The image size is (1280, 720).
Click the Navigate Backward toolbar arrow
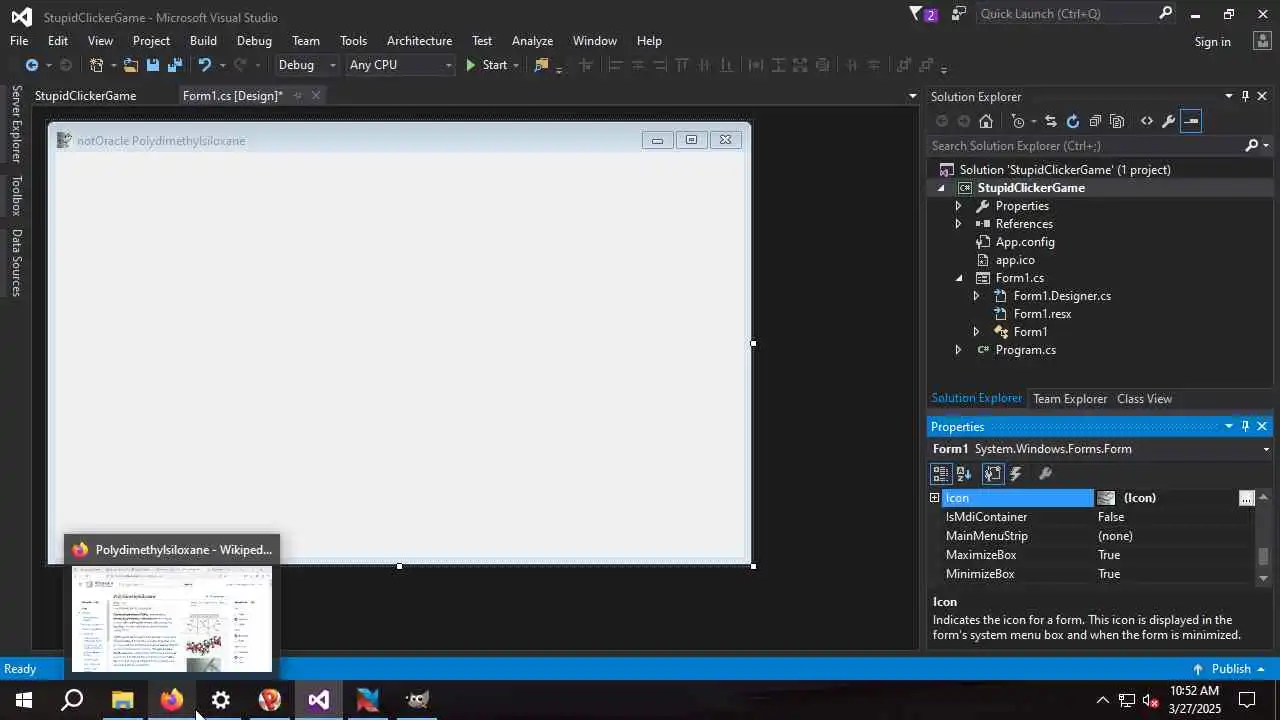tap(31, 65)
